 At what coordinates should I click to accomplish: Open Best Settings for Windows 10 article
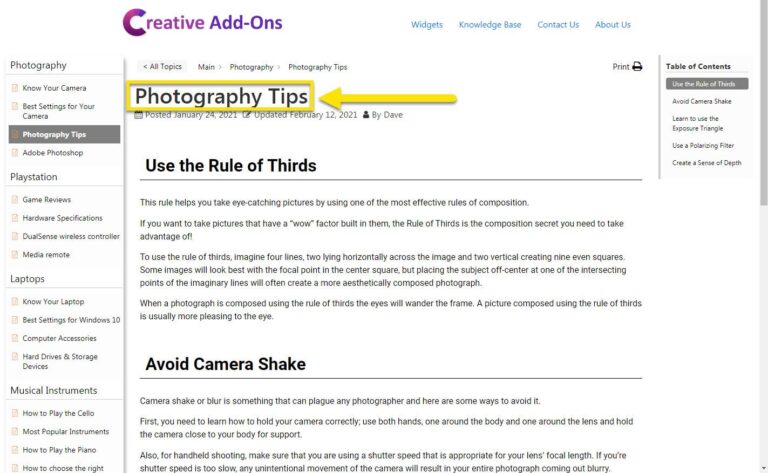pyautogui.click(x=71, y=320)
